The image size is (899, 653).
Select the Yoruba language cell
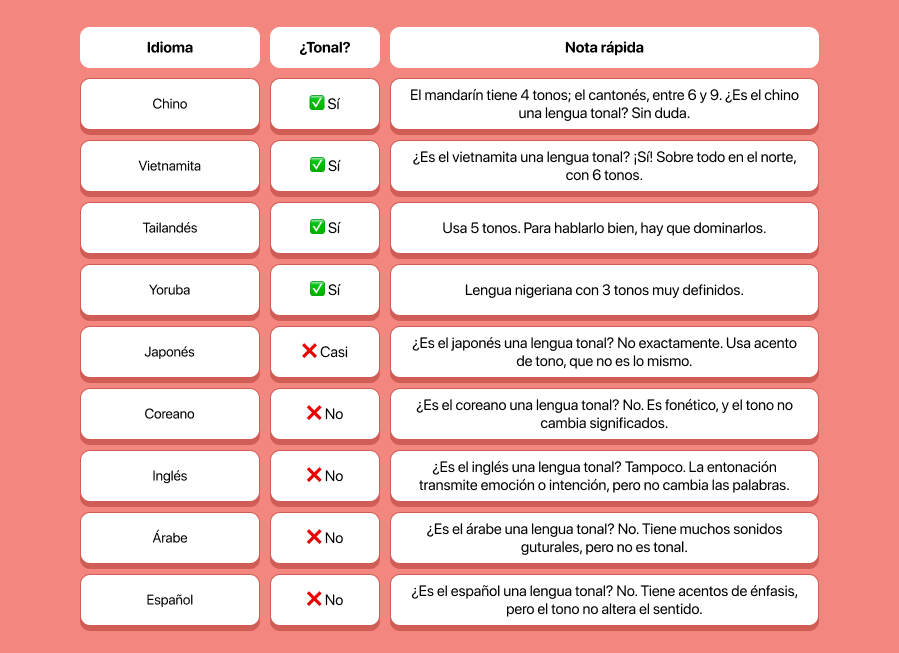[x=170, y=290]
